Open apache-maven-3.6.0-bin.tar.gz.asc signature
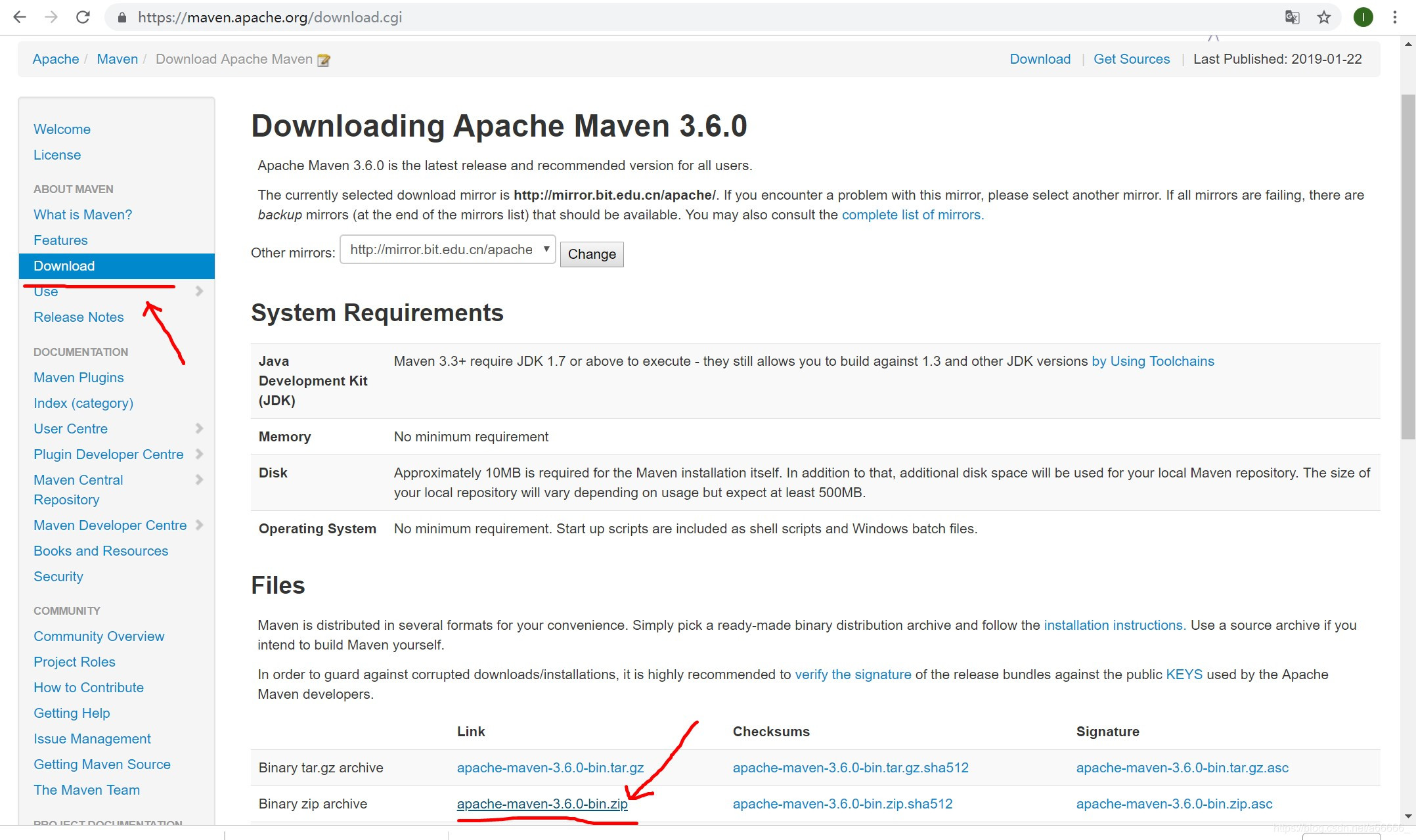1416x840 pixels. 1182,768
